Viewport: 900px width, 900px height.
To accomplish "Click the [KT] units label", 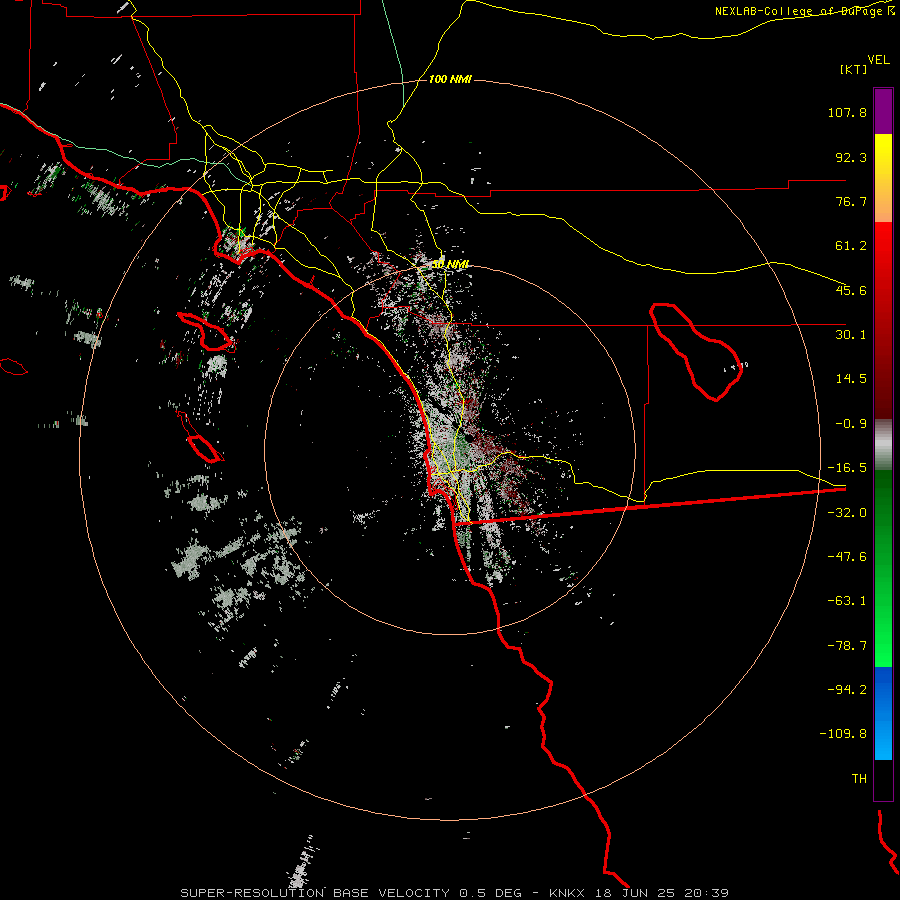I will (x=853, y=69).
